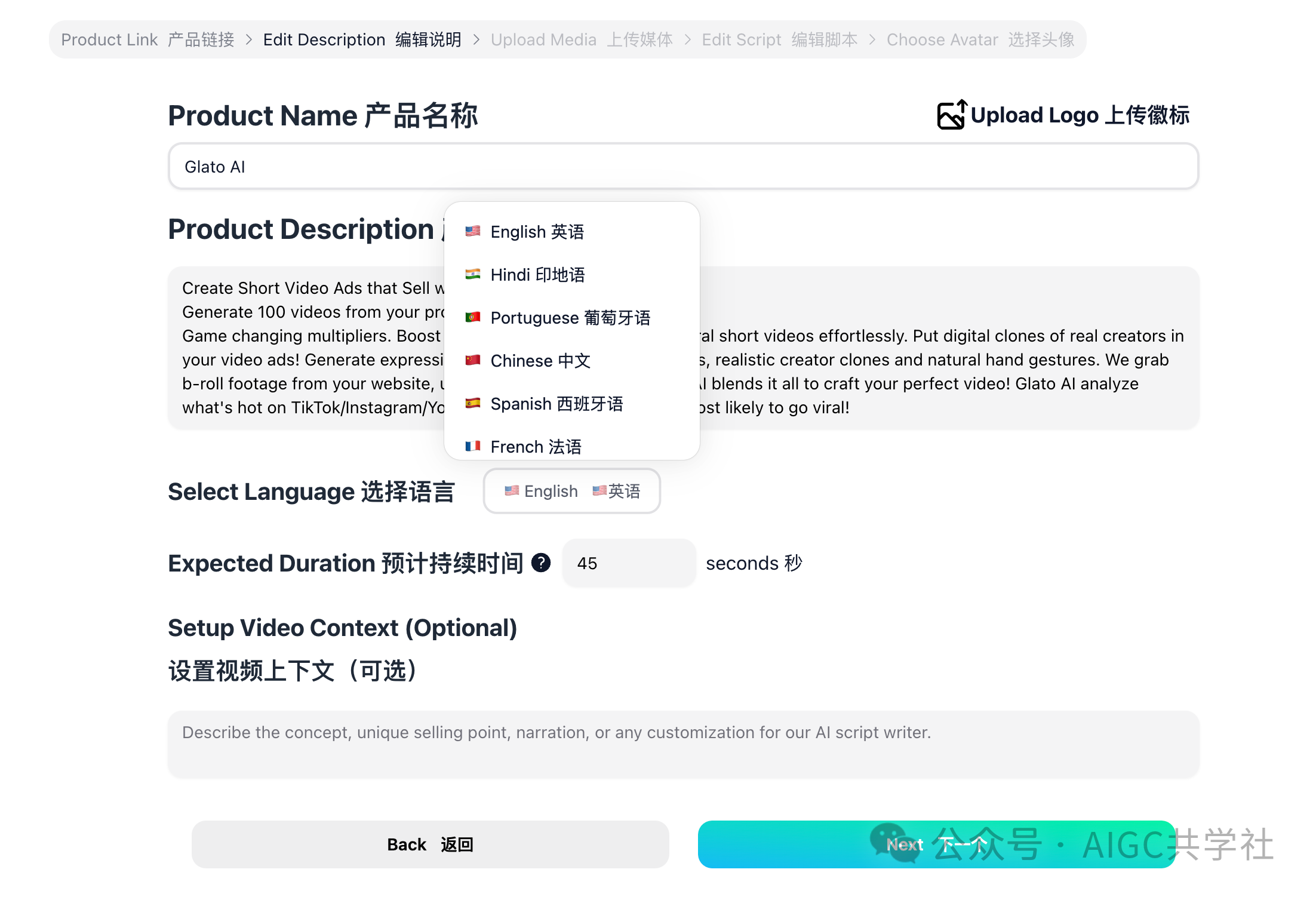Open the Upload Media breadcrumb step
Image resolution: width=1316 pixels, height=897 pixels.
[581, 39]
